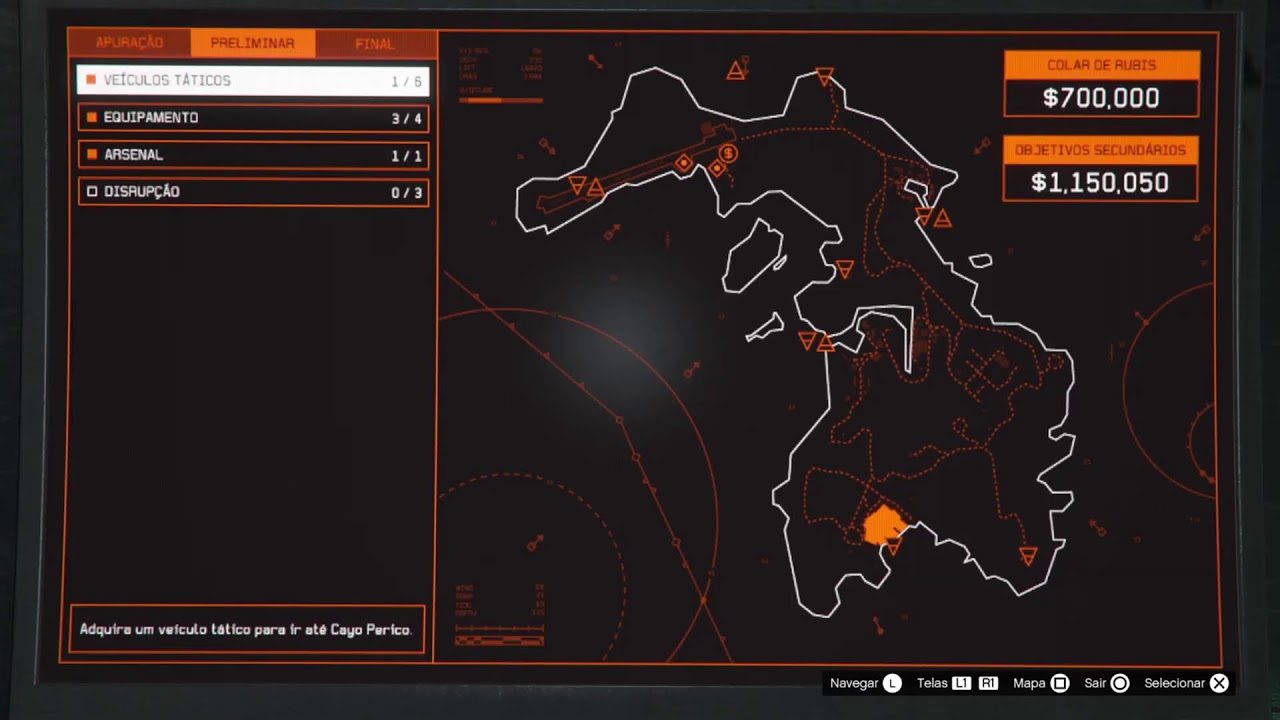Choose the ARSENAL category
This screenshot has width=1280, height=720.
[x=253, y=155]
